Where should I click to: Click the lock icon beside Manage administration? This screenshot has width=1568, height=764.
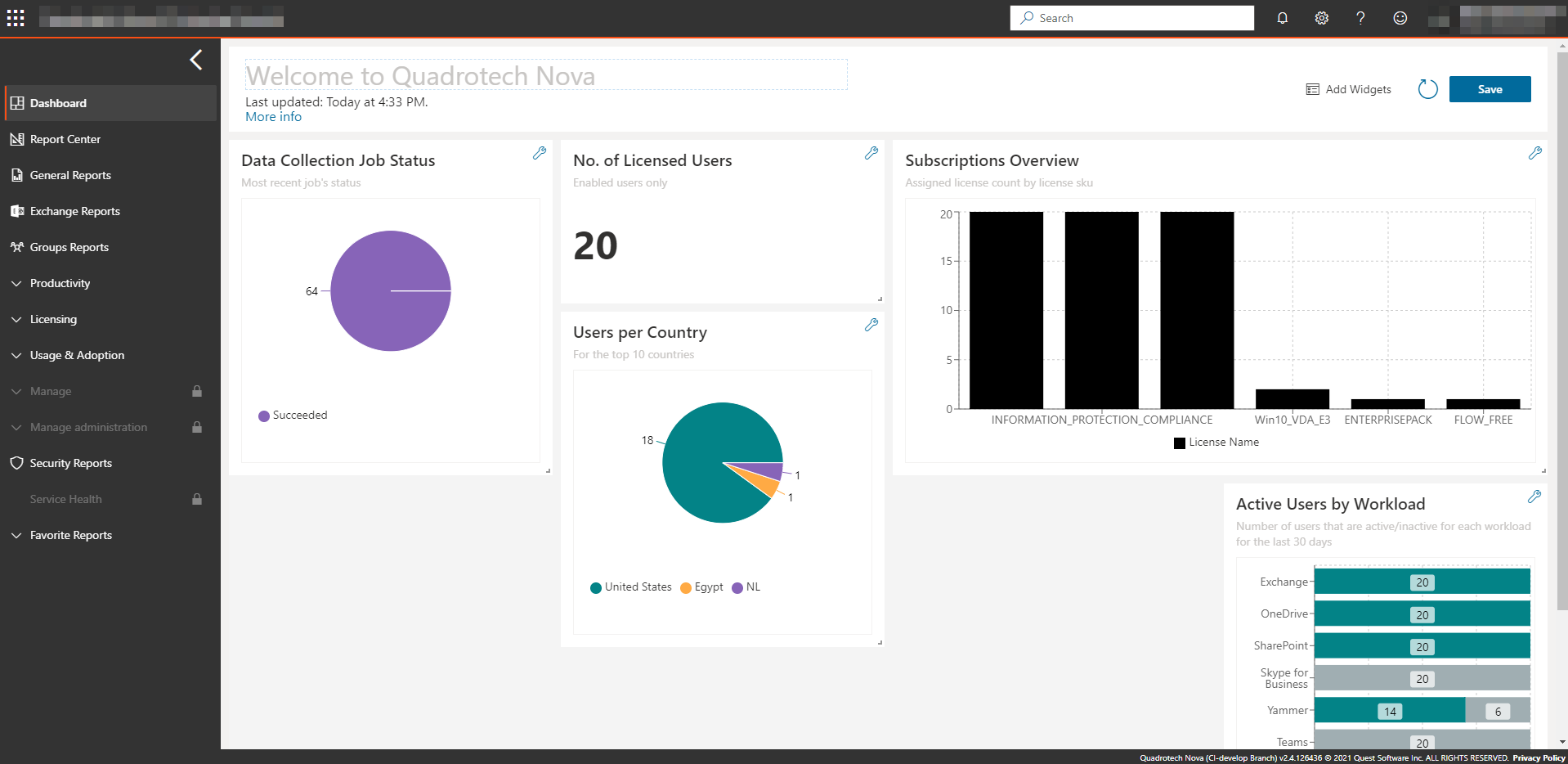point(197,427)
